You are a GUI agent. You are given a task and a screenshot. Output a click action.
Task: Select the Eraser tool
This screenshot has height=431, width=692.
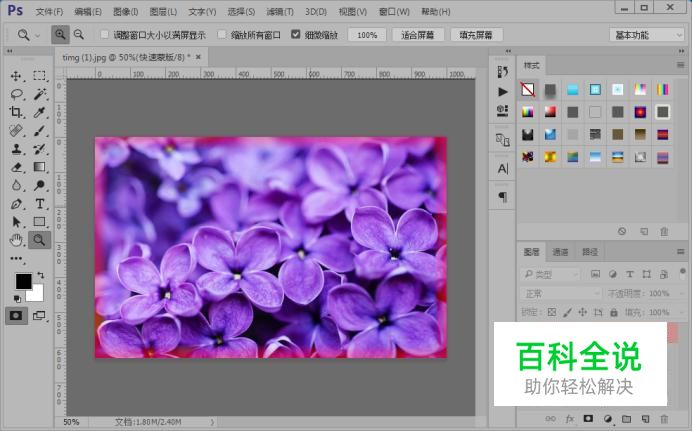click(x=16, y=167)
